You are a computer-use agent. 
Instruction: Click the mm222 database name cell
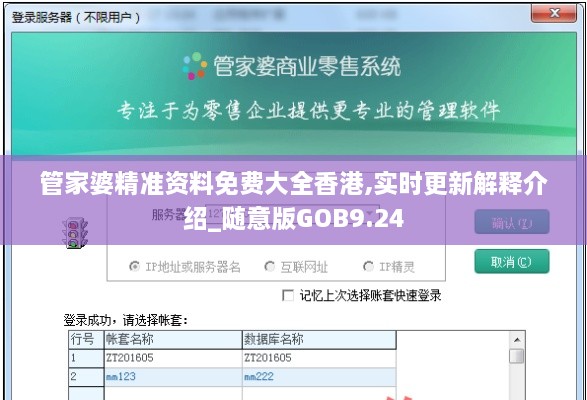(x=319, y=377)
